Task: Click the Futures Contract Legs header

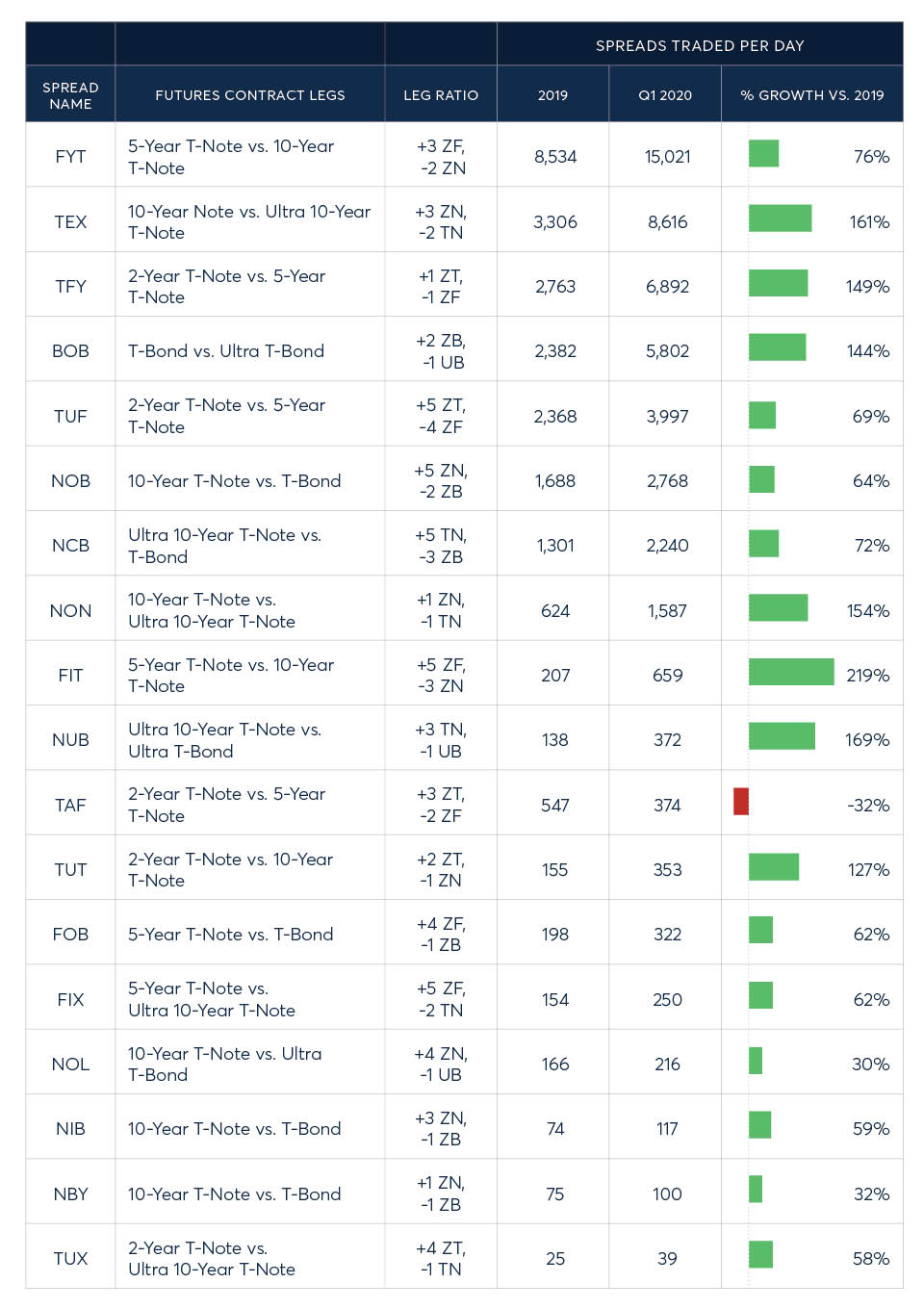Action: coord(249,95)
